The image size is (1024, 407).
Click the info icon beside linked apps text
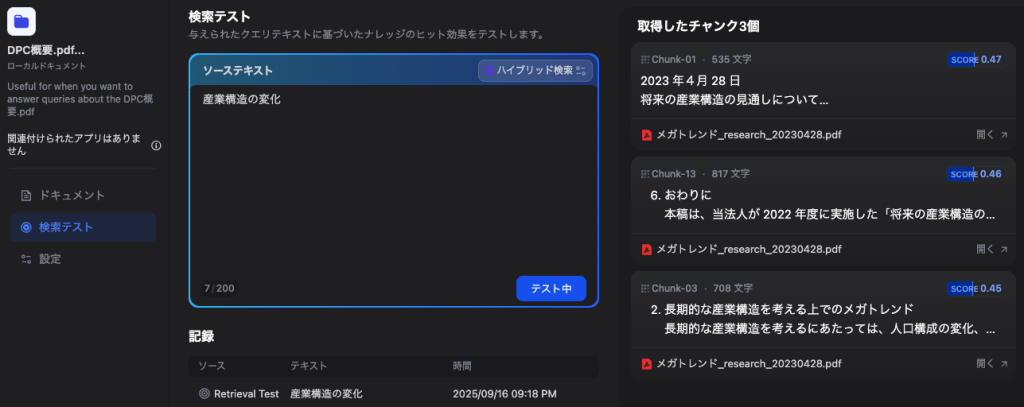point(156,145)
